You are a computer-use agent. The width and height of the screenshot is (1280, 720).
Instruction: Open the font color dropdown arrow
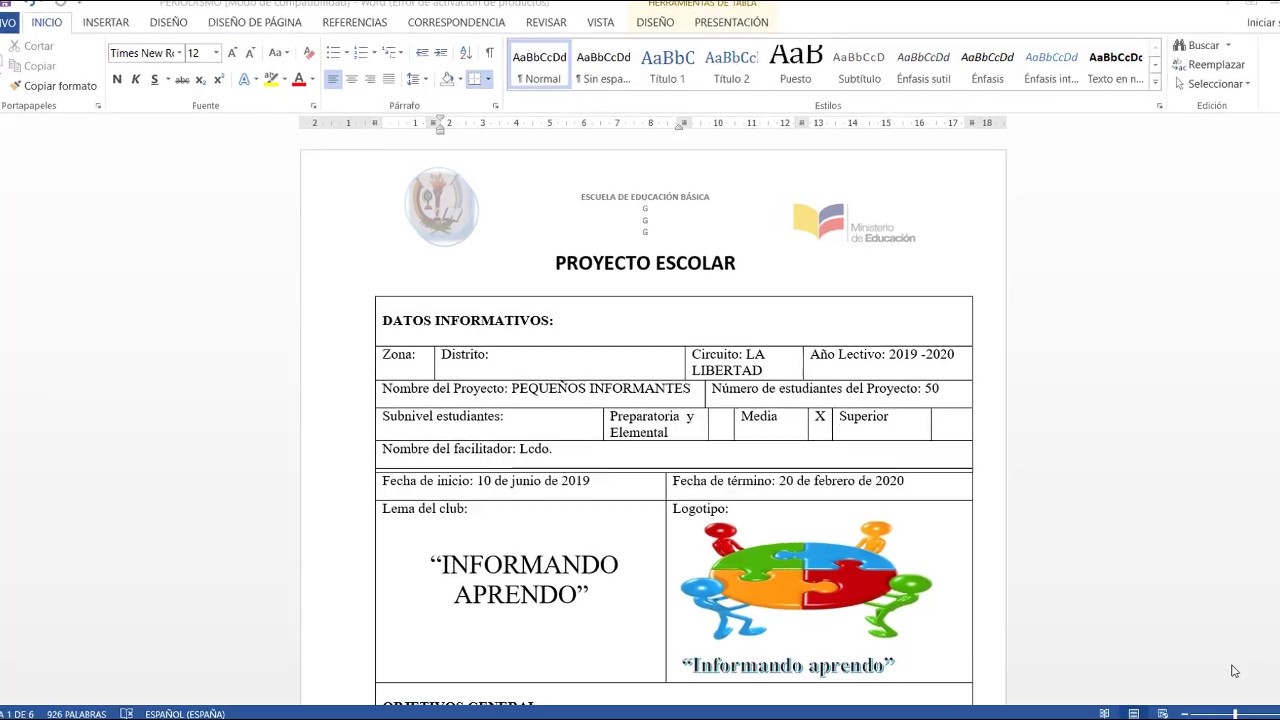(312, 79)
